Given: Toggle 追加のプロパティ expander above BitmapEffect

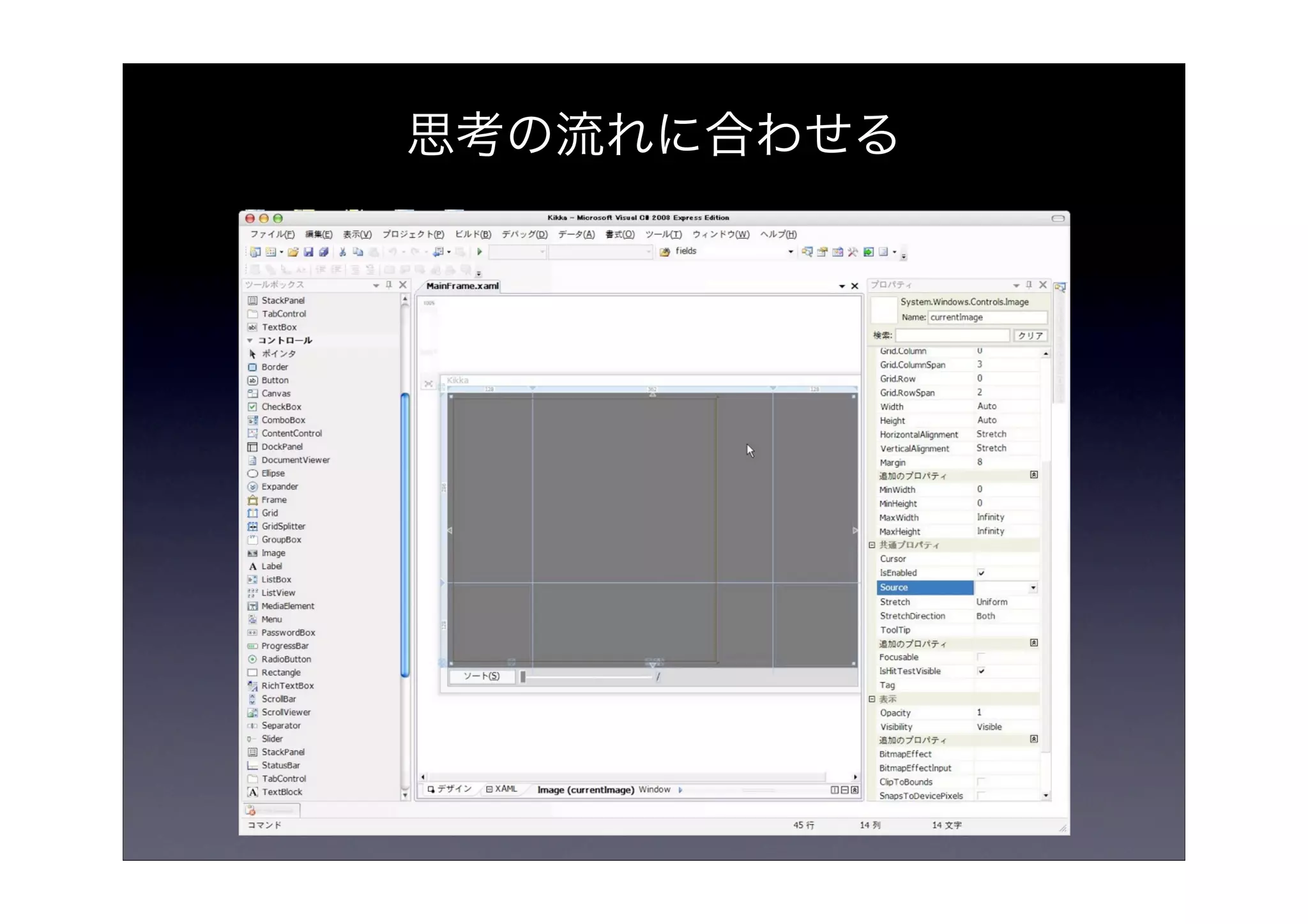Looking at the screenshot, I should pyautogui.click(x=1034, y=739).
